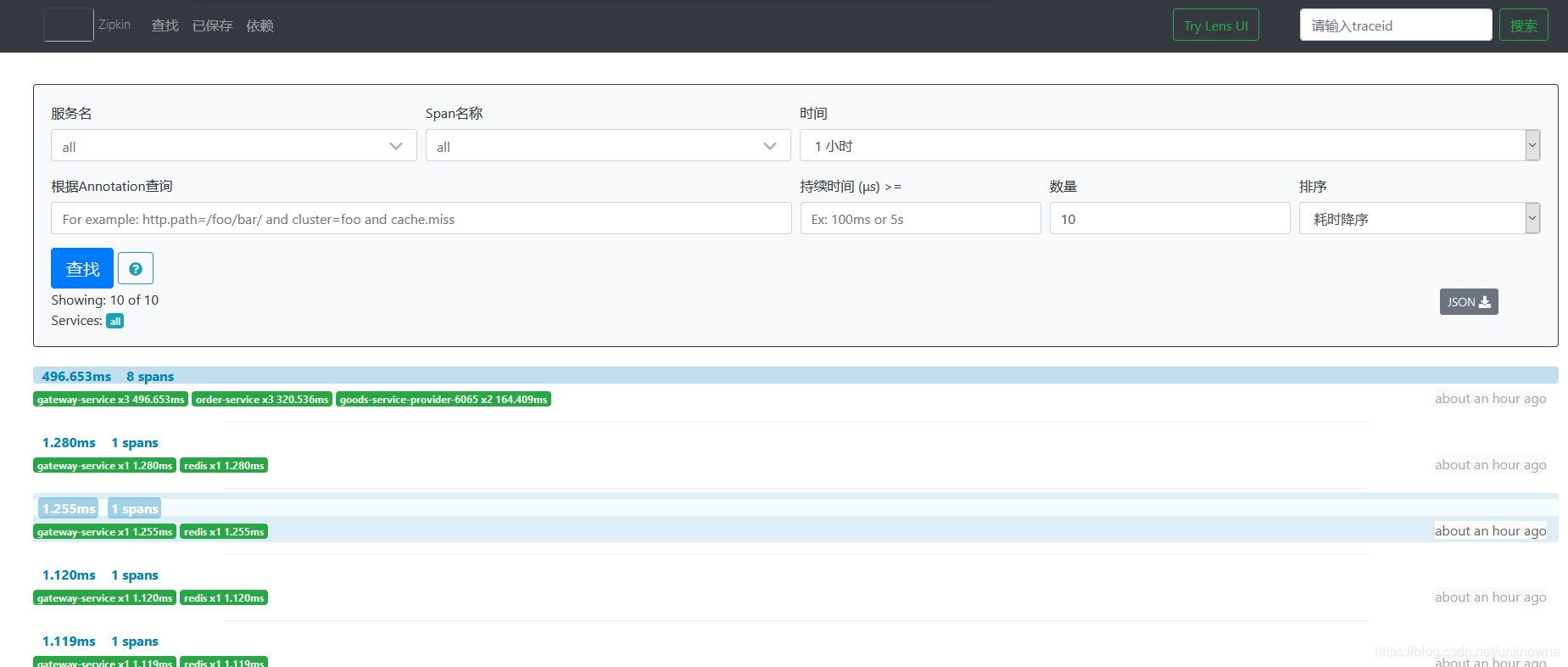Open the 依赖 nav menu item
This screenshot has width=1568, height=667.
point(259,25)
